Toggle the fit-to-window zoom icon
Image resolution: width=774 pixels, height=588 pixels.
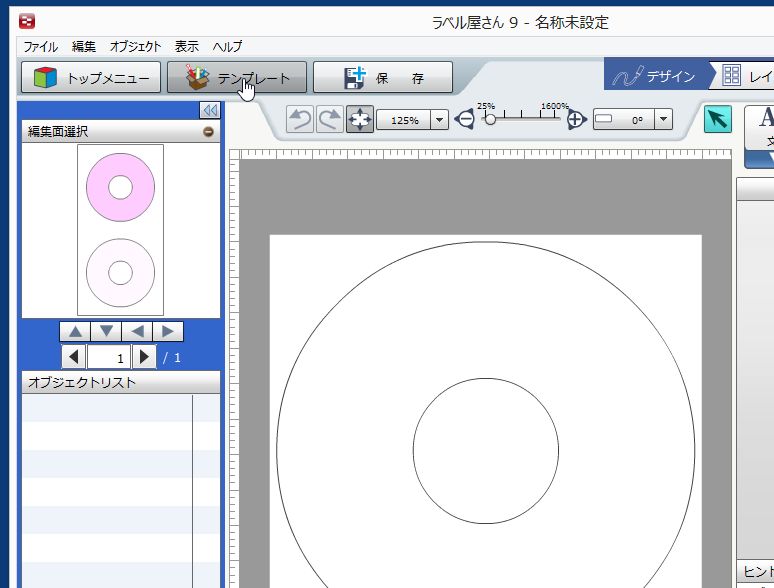(x=360, y=119)
